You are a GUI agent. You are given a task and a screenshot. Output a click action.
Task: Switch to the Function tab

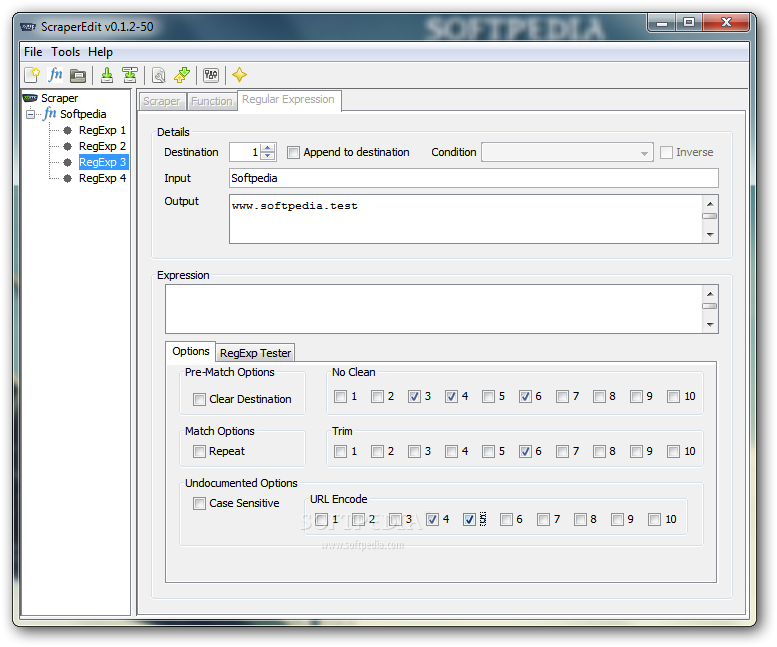coord(212,102)
